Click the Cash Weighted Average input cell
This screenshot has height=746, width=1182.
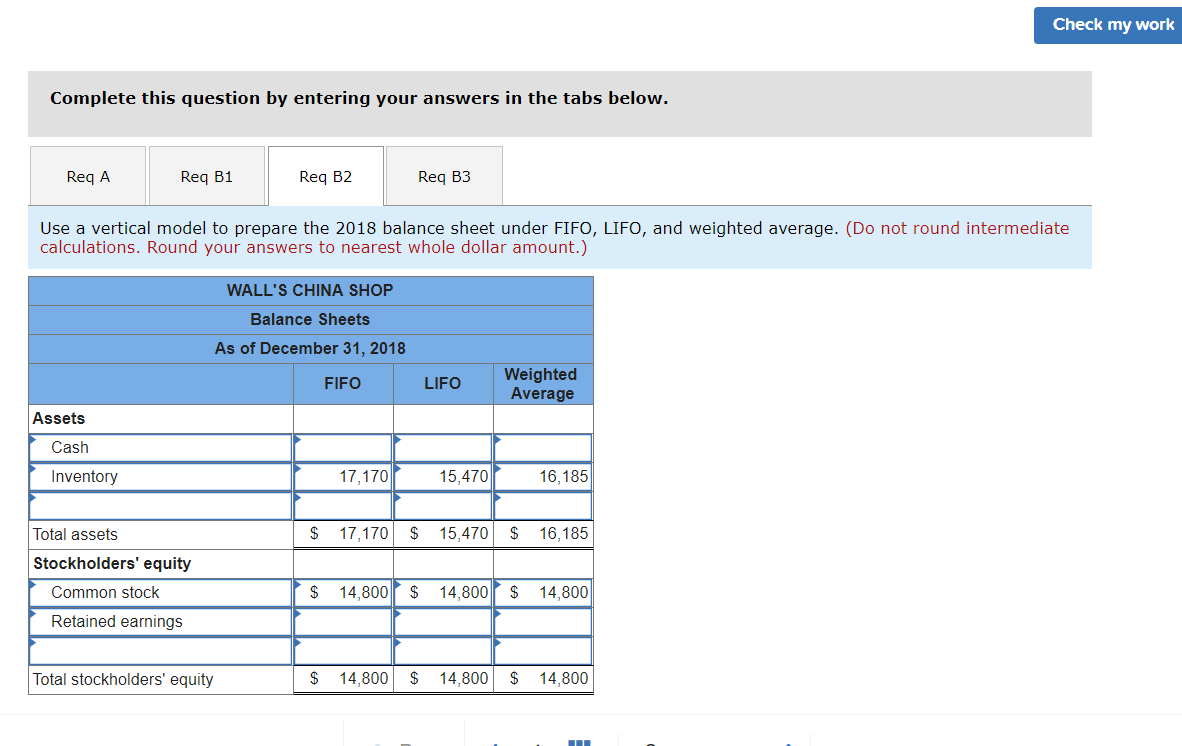coord(543,447)
